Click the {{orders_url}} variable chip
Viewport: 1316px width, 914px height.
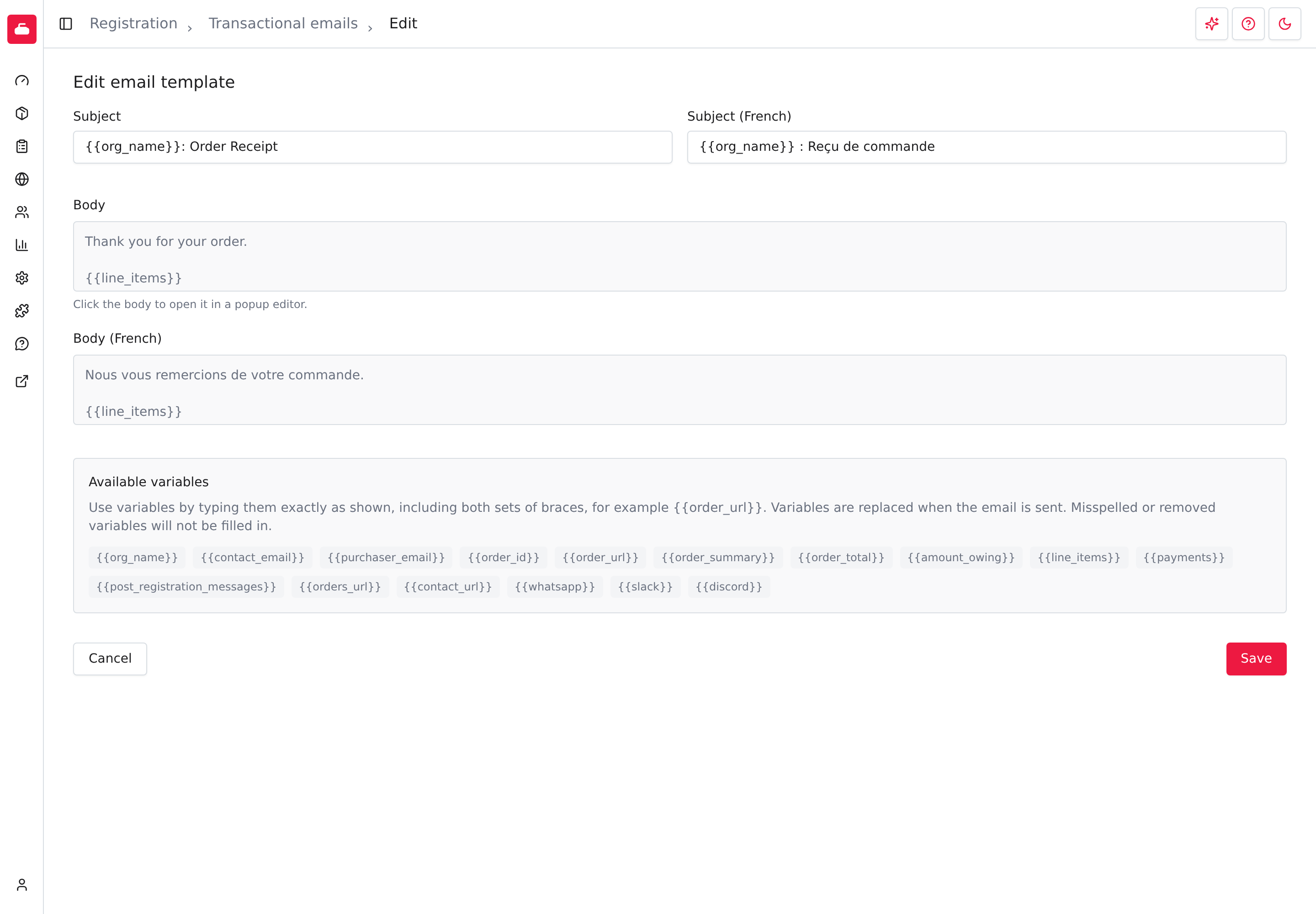[x=340, y=586]
